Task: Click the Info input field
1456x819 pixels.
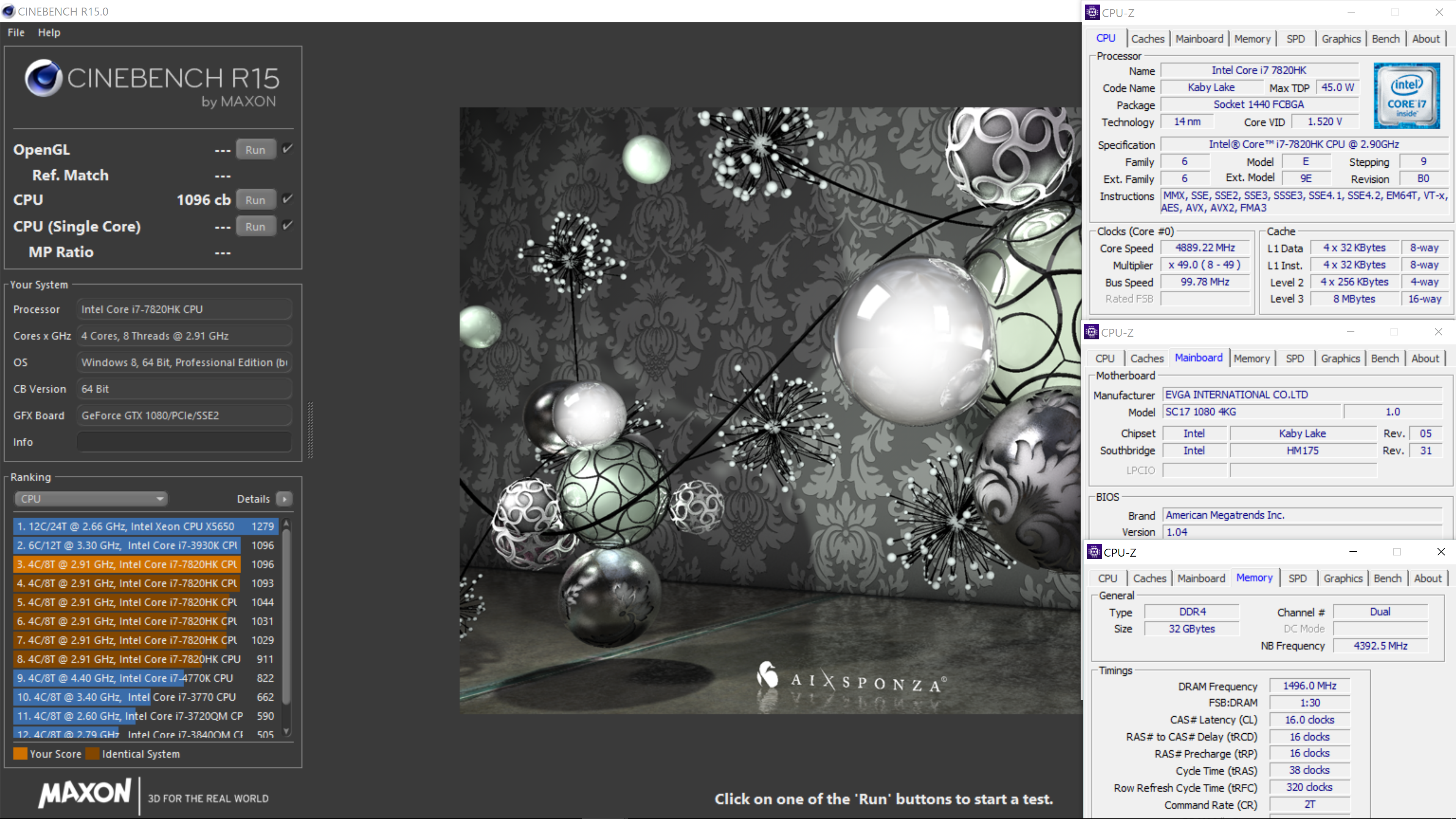Action: coord(184,441)
